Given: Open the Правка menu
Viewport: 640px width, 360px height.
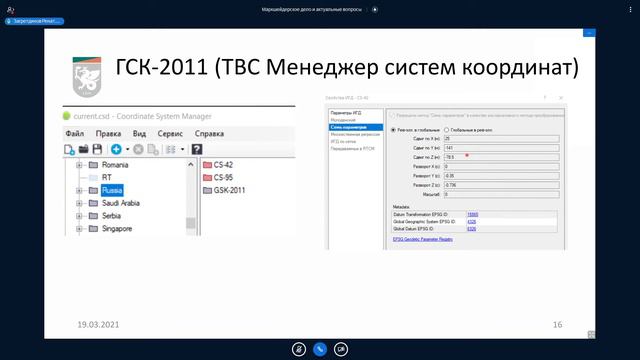Looking at the screenshot, I should [x=108, y=133].
